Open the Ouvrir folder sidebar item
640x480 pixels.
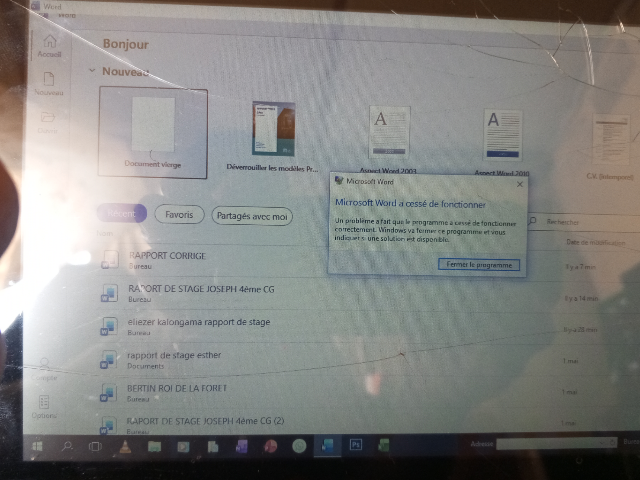click(x=48, y=122)
